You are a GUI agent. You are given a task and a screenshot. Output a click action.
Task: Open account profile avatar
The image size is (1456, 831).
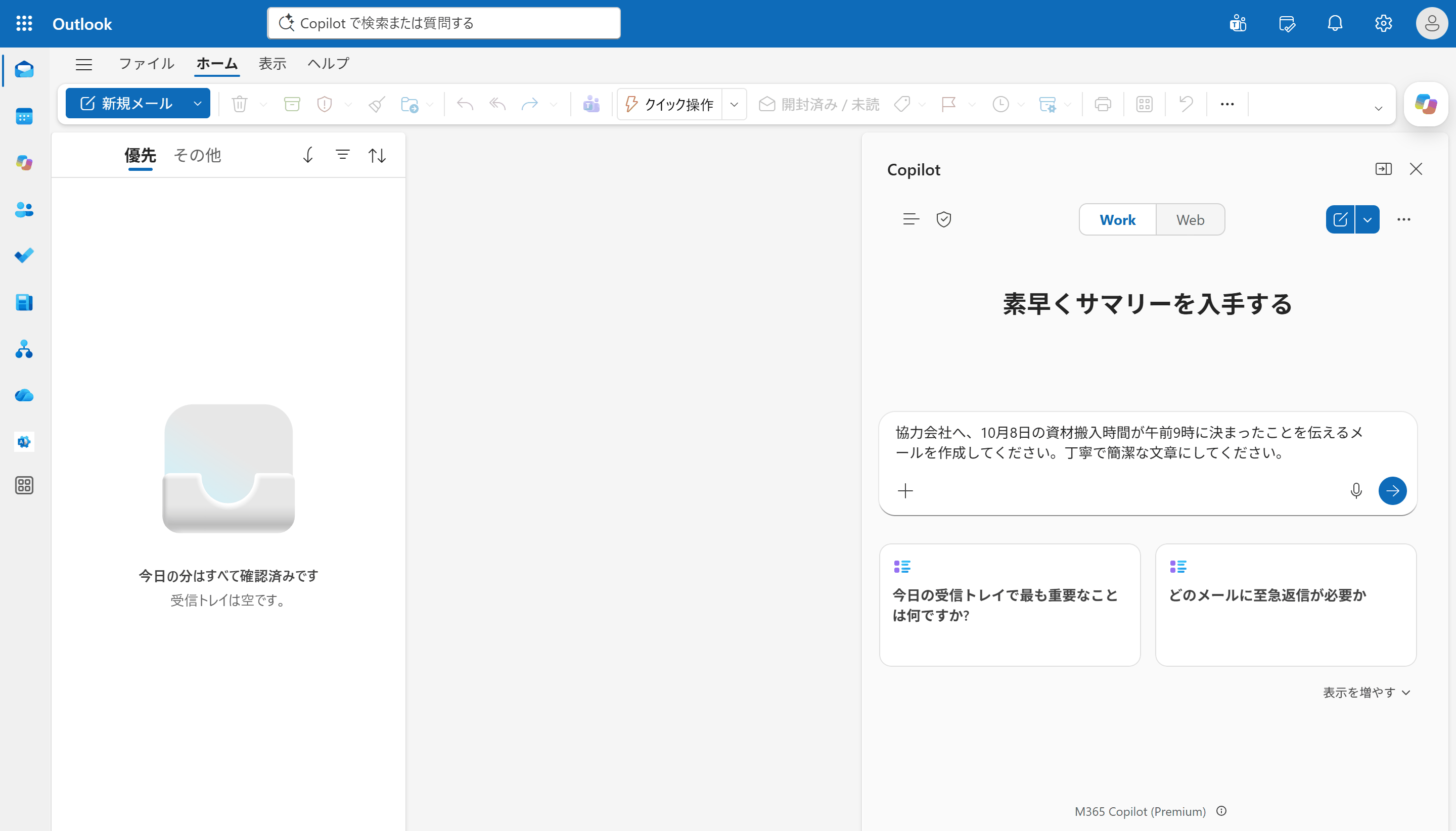(1431, 23)
